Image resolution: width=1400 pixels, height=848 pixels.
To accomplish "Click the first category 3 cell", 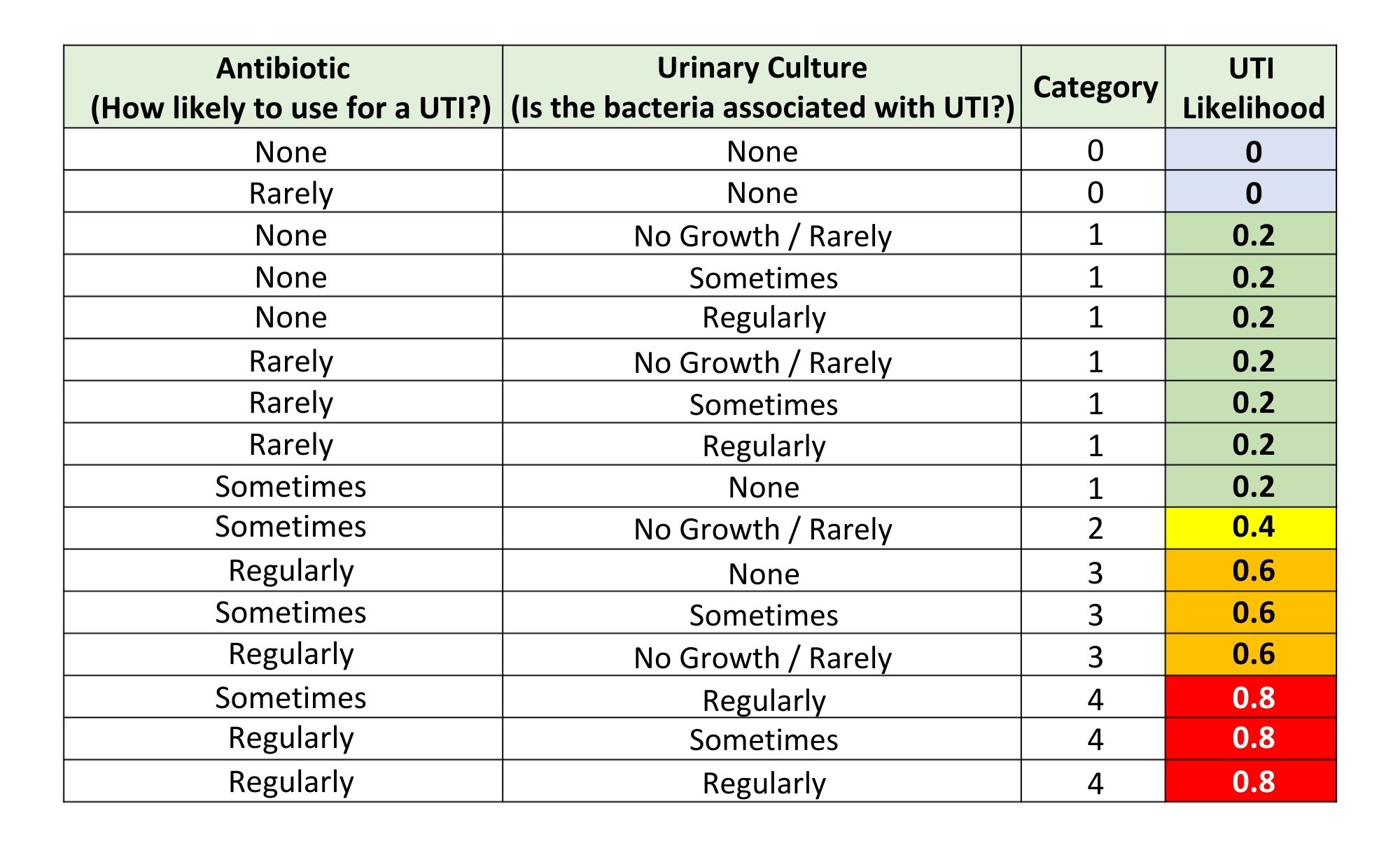I will (1093, 571).
